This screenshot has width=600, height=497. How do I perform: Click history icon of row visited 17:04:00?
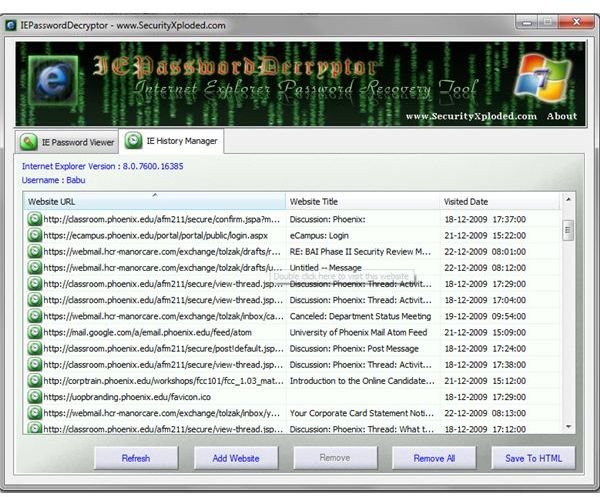pos(34,300)
